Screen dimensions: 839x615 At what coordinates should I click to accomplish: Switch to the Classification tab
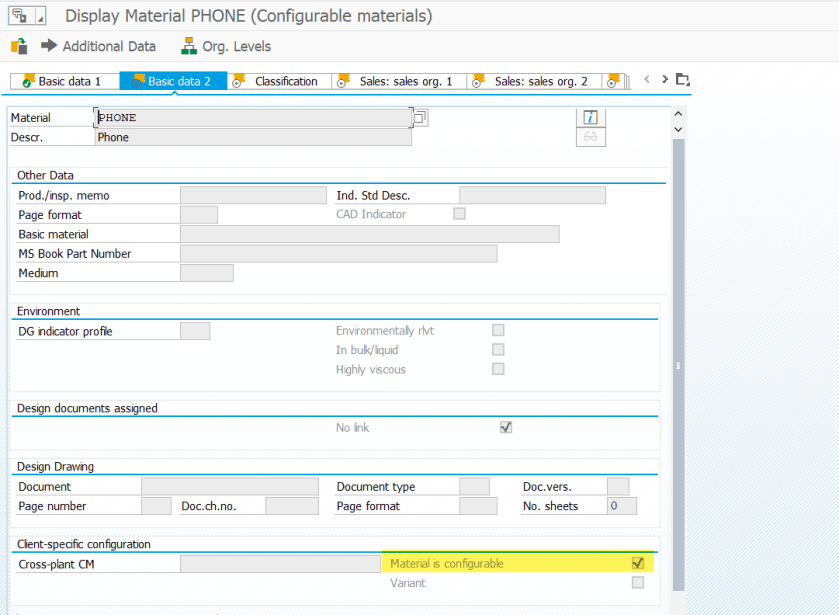point(280,81)
